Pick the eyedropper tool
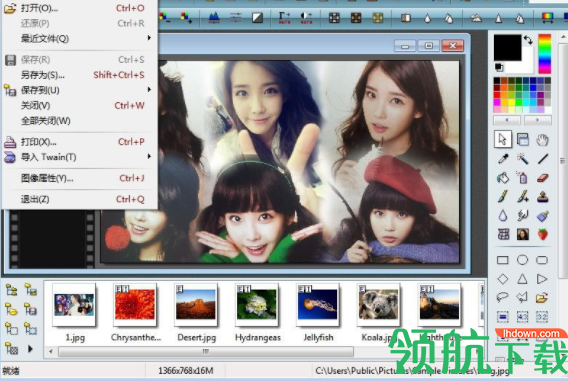This screenshot has height=381, width=568. (503, 159)
